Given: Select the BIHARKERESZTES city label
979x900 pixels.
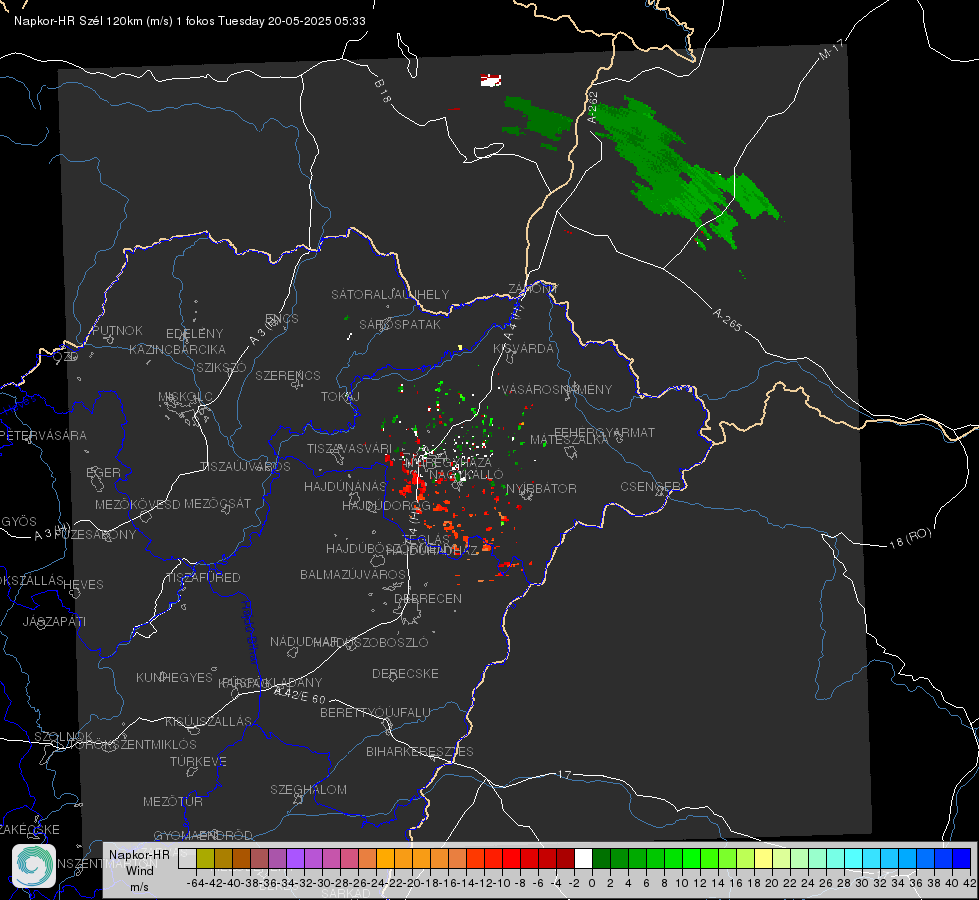Looking at the screenshot, I should (x=420, y=751).
